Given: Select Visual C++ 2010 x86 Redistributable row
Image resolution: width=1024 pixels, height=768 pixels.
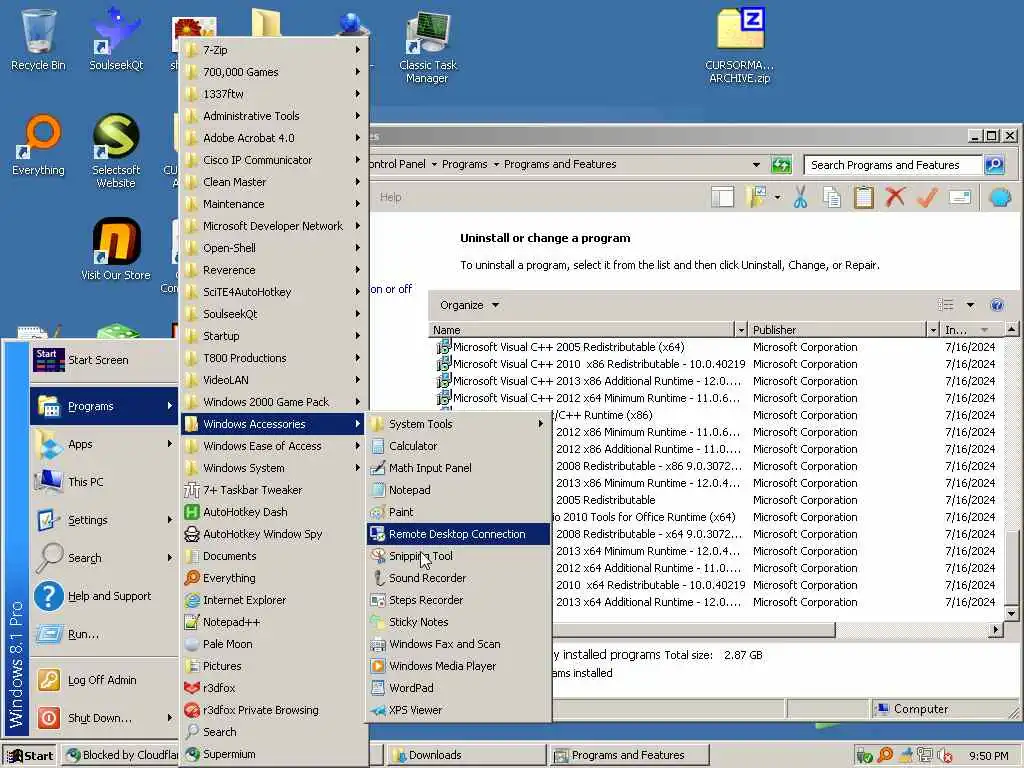Looking at the screenshot, I should [x=716, y=364].
